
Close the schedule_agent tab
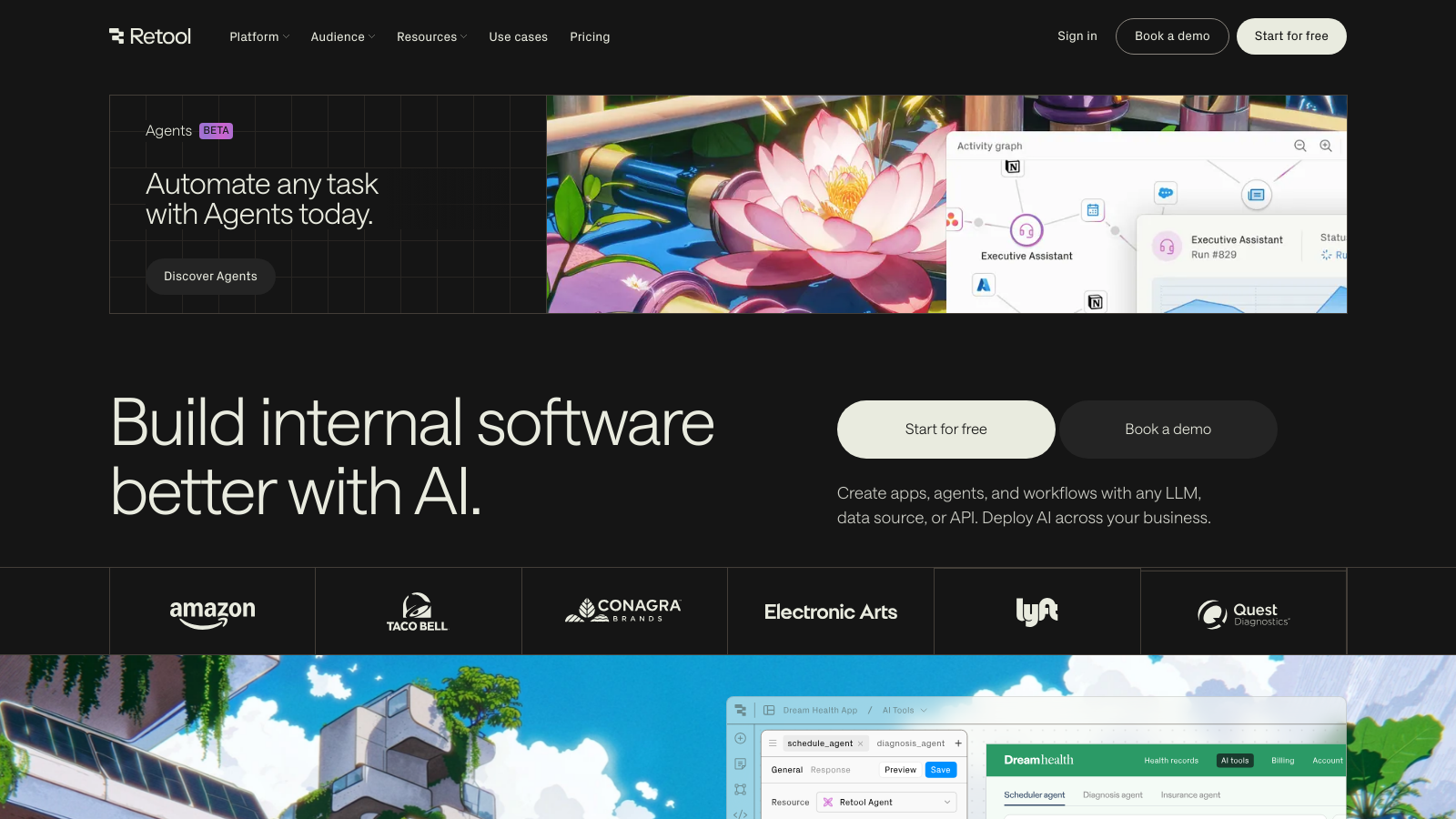point(860,743)
